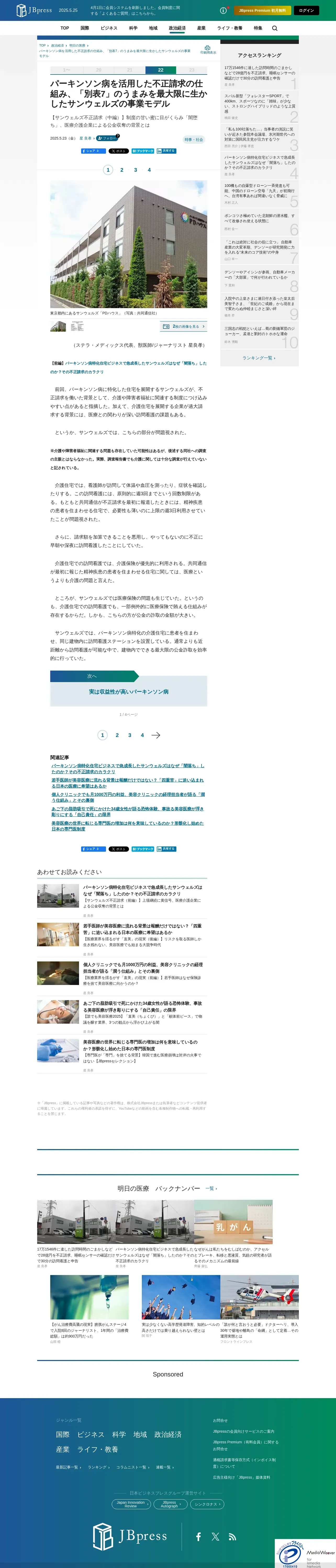Go to page 3 in the lower pagination
The height and width of the screenshot is (1568, 336).
(x=129, y=735)
